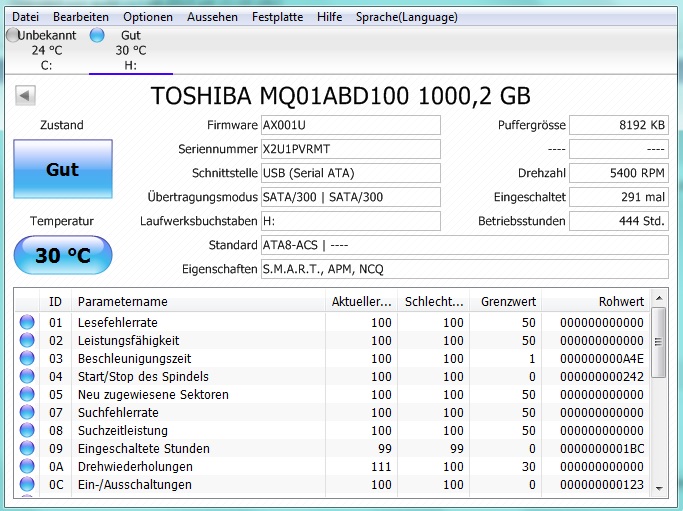Viewport: 683px width, 511px height.
Task: Click the Seriennummer field X2U1PVRMT
Action: pos(351,149)
